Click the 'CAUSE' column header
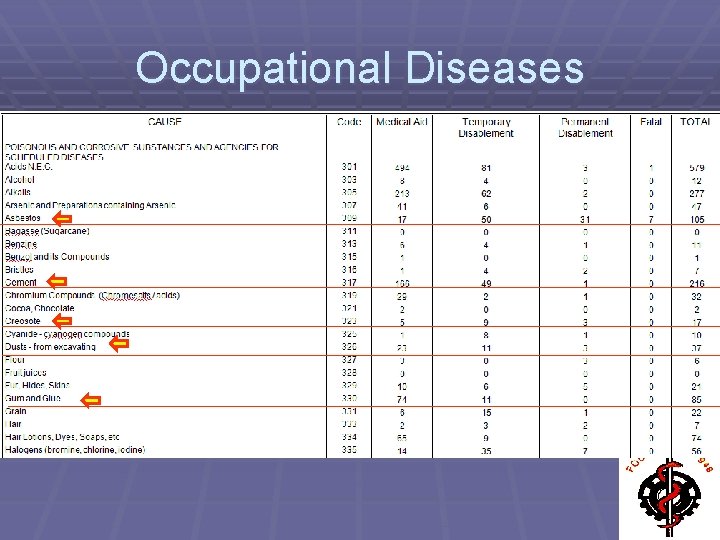720x540 pixels. (x=165, y=122)
